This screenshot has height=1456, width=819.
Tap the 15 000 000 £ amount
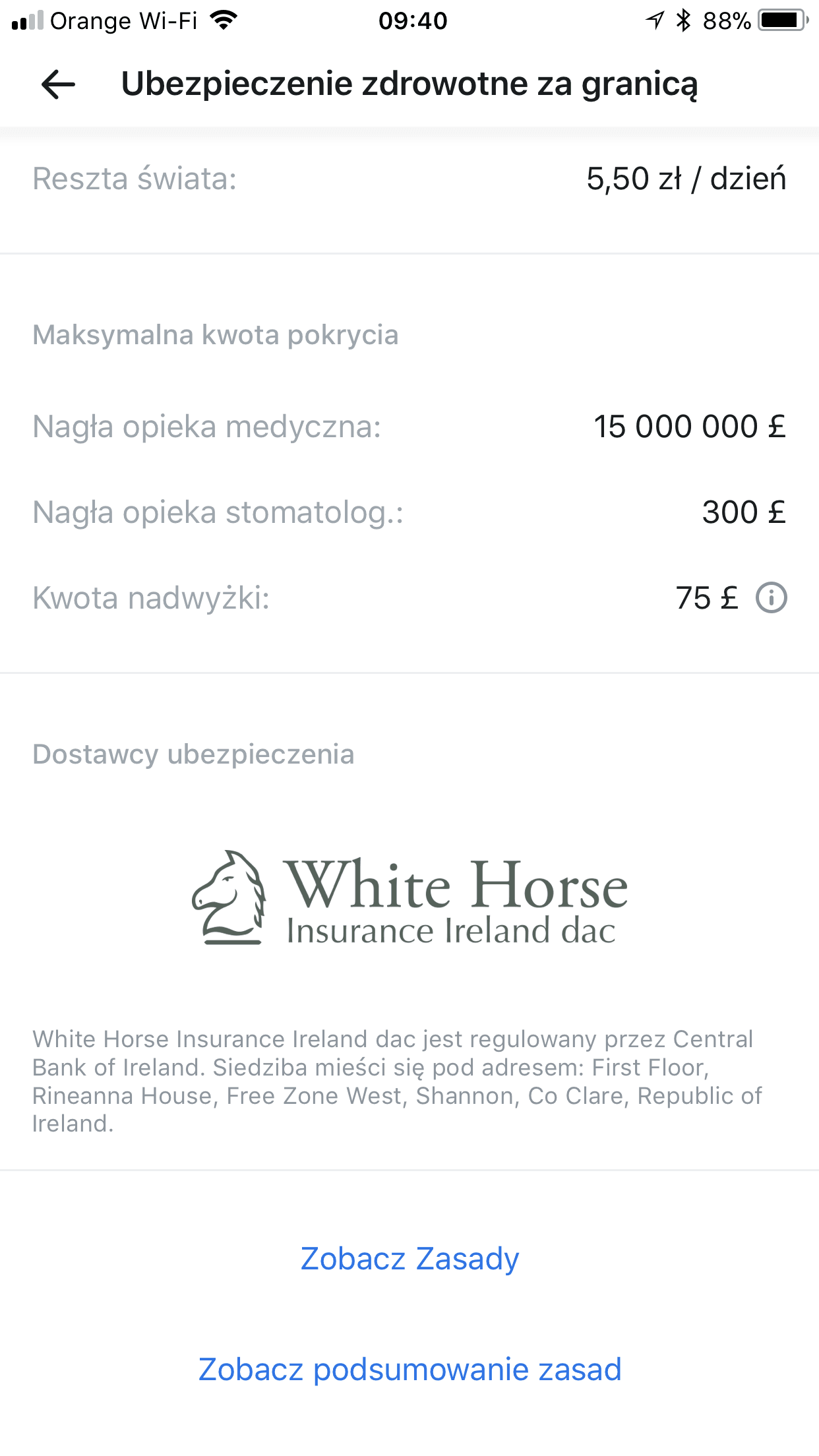click(x=690, y=427)
